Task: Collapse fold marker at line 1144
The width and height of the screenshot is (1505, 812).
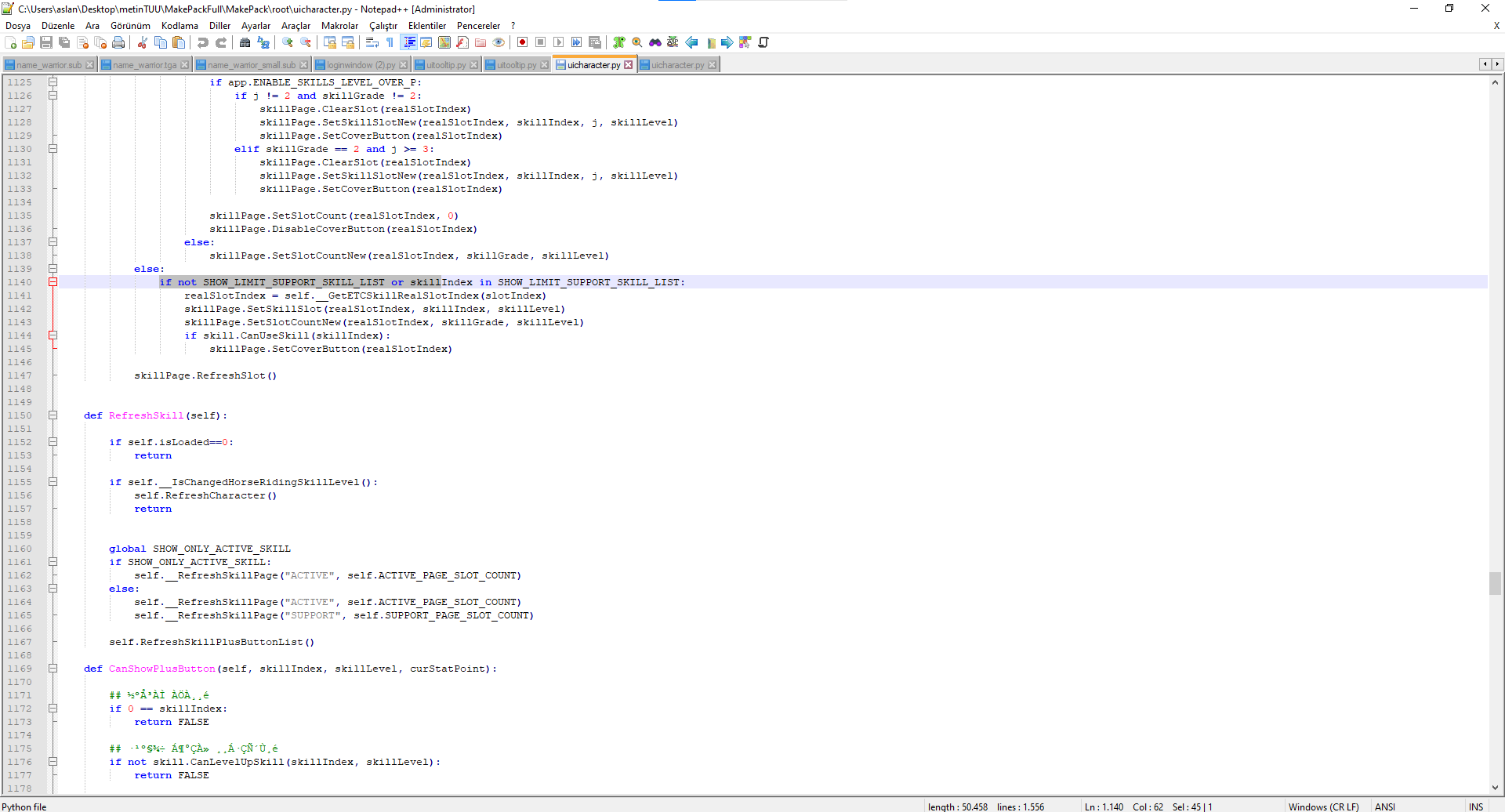Action: (53, 335)
